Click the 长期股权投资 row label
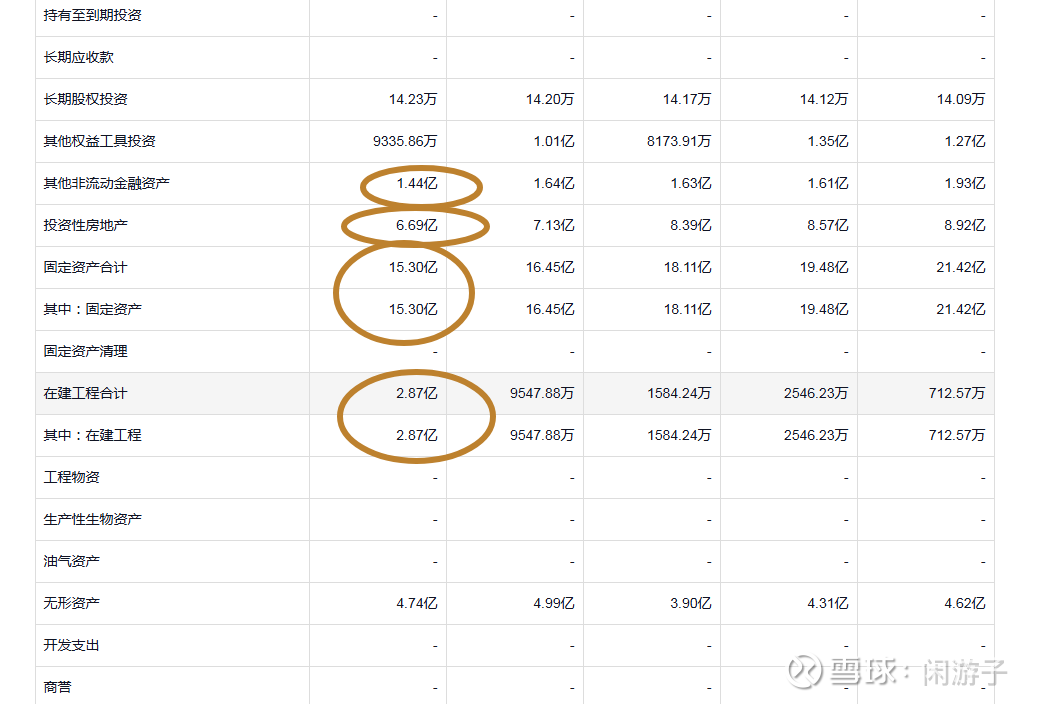The width and height of the screenshot is (1038, 704). 86,100
